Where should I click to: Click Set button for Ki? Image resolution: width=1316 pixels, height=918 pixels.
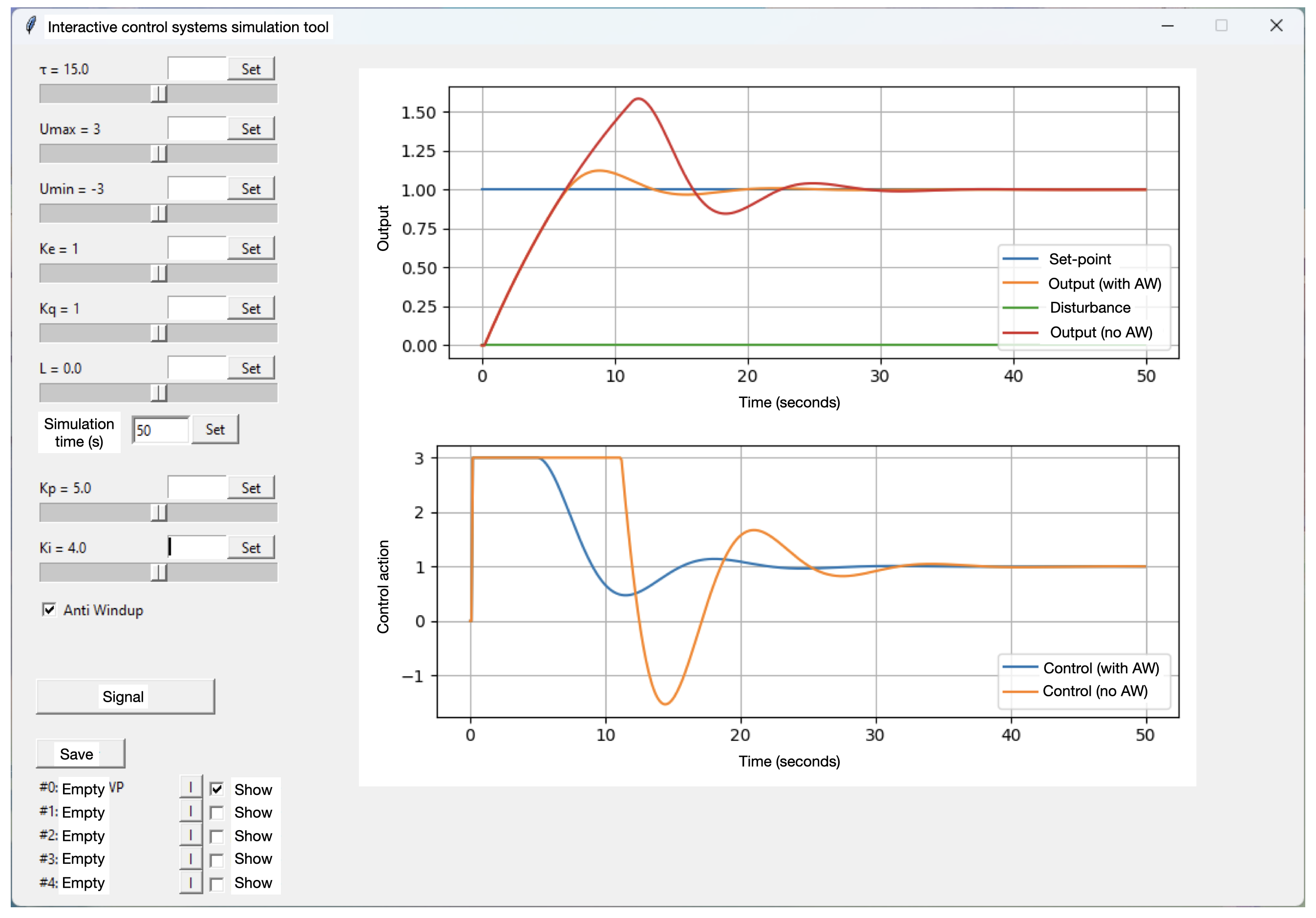251,548
